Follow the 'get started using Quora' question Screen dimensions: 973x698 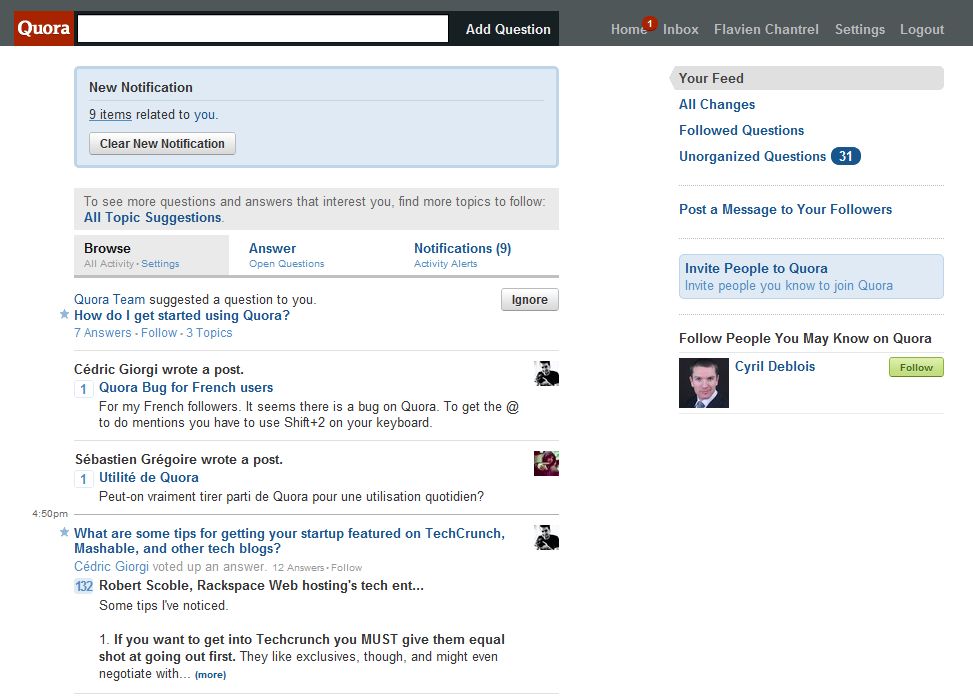click(159, 333)
